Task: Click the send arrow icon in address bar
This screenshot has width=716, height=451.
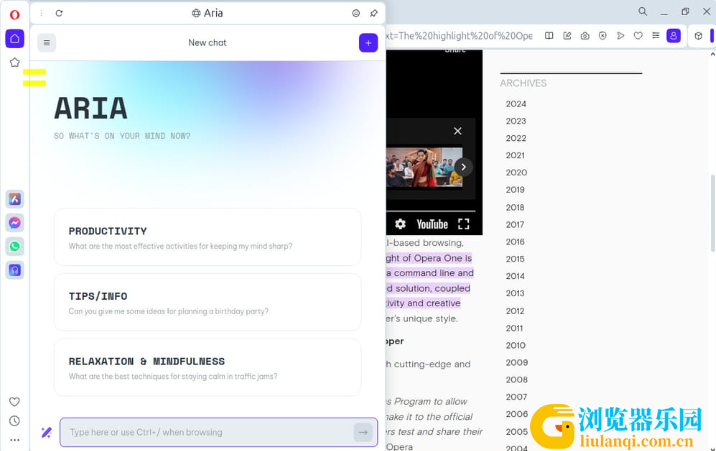Action: (620, 36)
